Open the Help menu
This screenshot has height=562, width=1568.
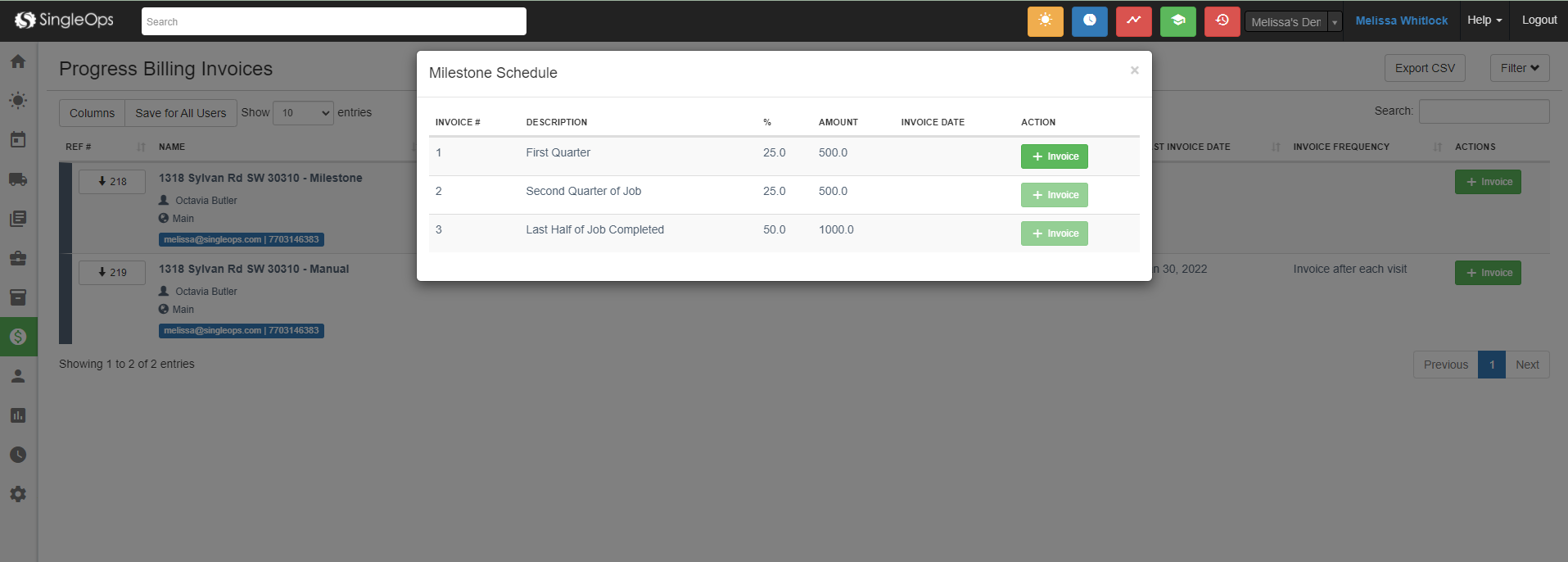1484,20
